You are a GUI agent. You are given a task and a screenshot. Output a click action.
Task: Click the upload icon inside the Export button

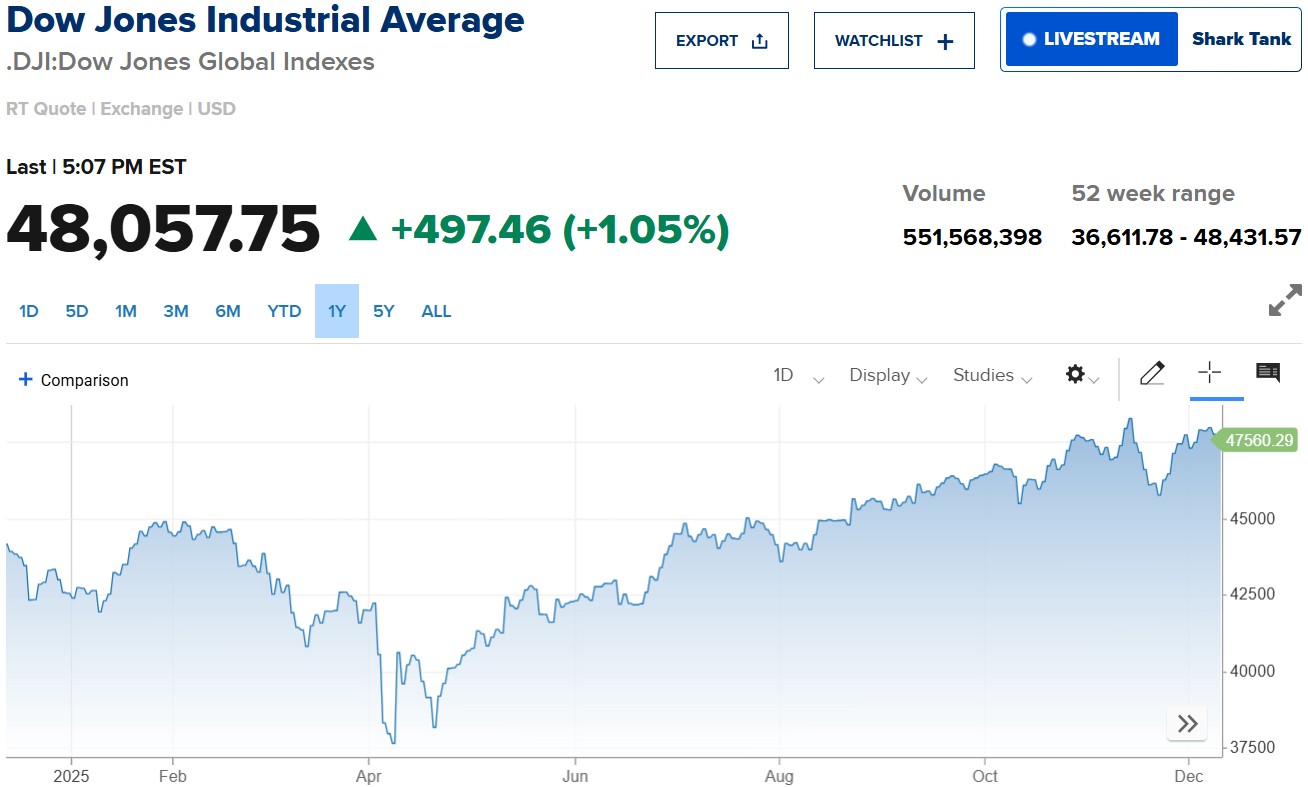tap(760, 40)
